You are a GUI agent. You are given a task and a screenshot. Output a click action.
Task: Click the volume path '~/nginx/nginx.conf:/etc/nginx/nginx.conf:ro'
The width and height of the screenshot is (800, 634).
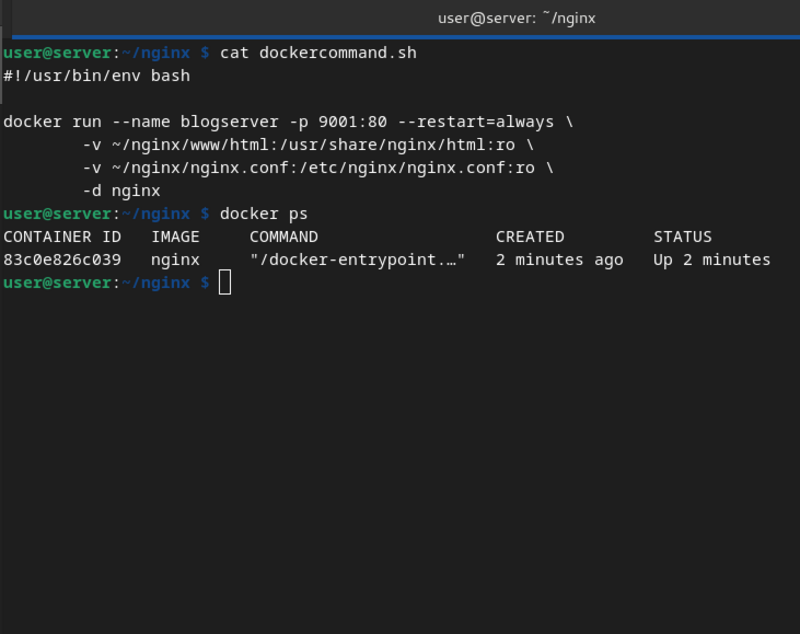tap(323, 168)
